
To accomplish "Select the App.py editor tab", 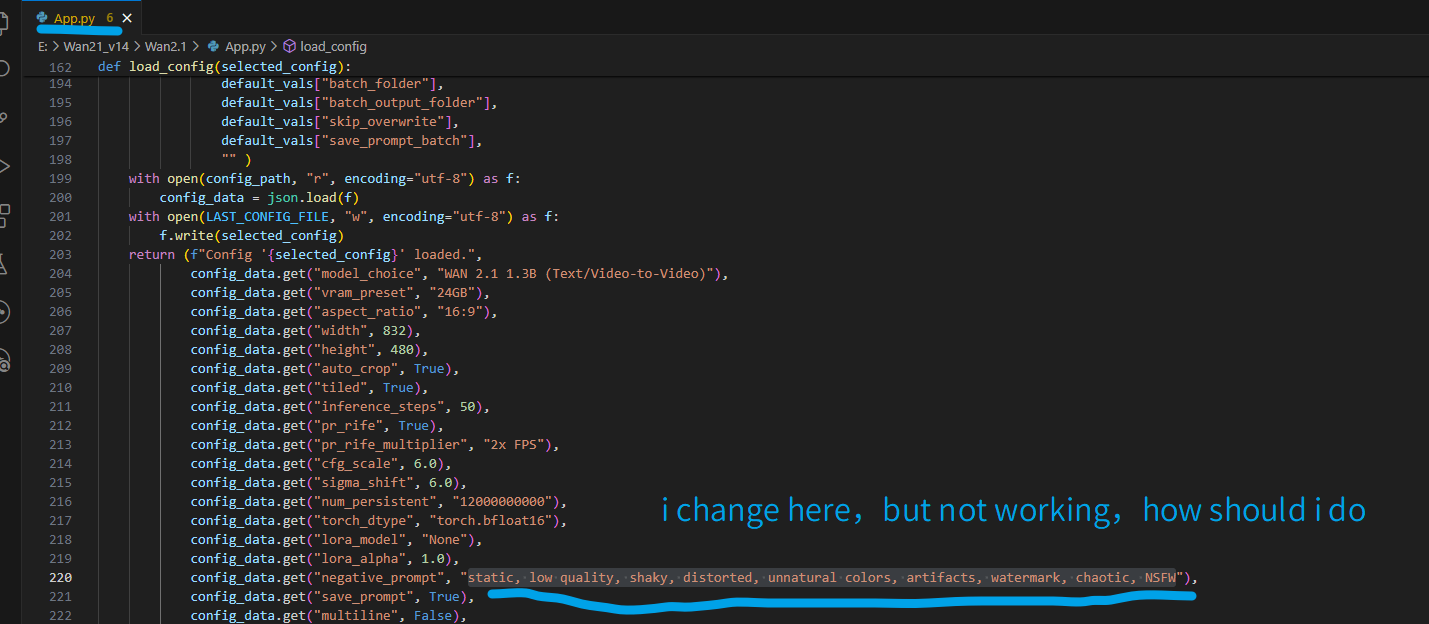I will (x=82, y=18).
